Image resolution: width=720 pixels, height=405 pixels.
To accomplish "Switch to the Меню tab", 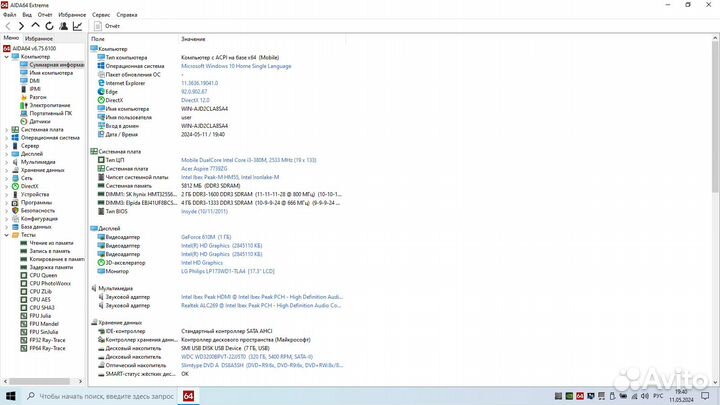I will (x=11, y=38).
